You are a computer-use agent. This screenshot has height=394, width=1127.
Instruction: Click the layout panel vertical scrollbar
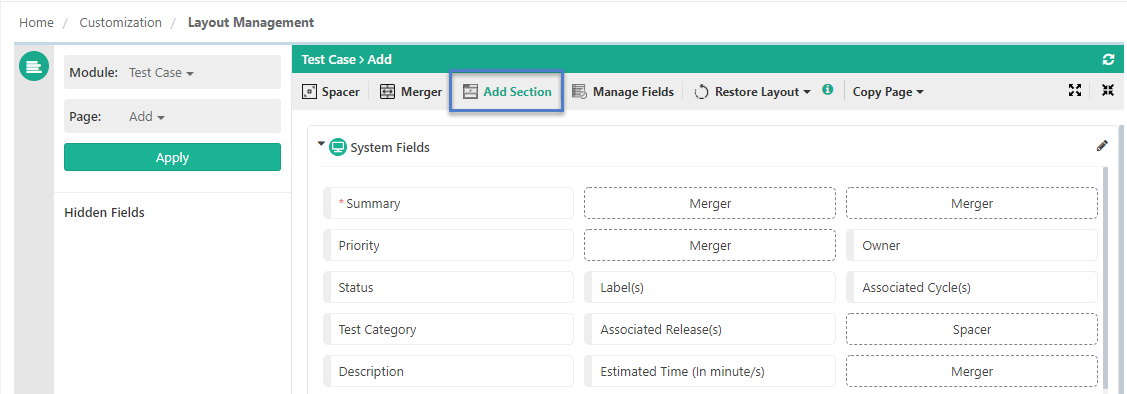coord(1121,259)
